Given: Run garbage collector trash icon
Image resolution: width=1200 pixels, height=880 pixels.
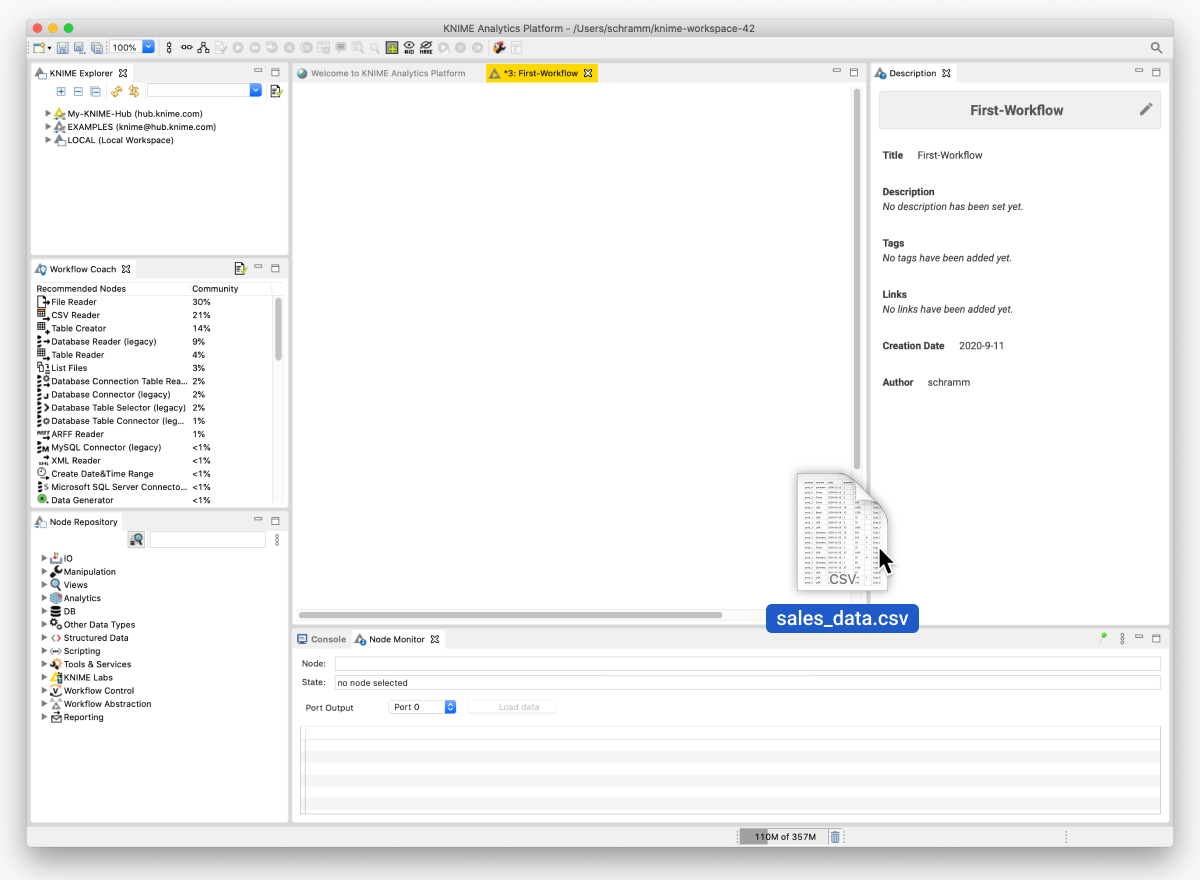Looking at the screenshot, I should click(835, 837).
